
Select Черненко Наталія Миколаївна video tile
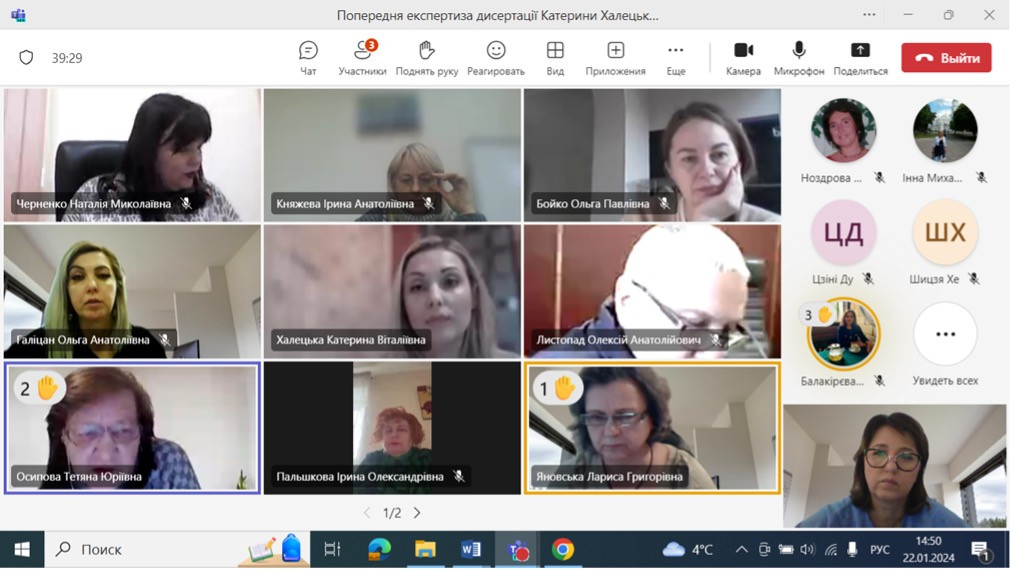(x=132, y=155)
